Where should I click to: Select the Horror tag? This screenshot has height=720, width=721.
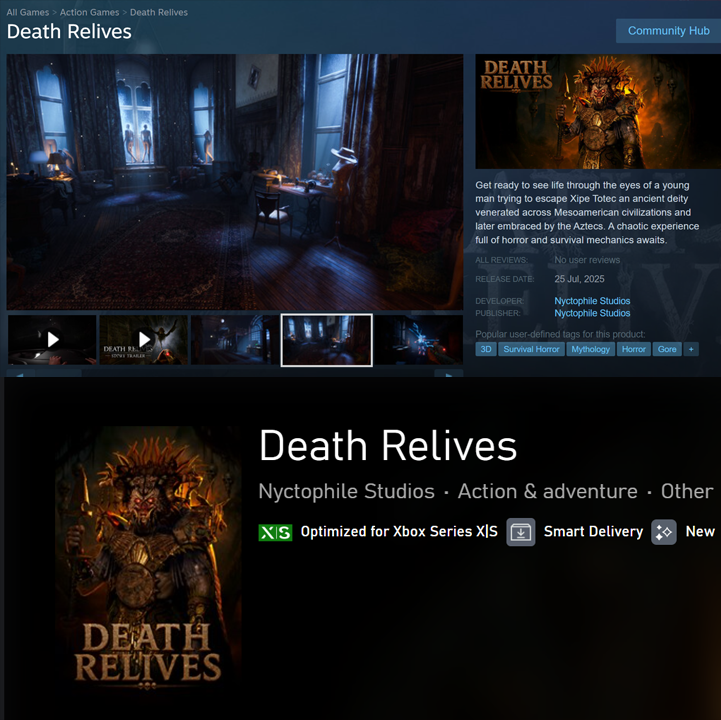click(634, 349)
